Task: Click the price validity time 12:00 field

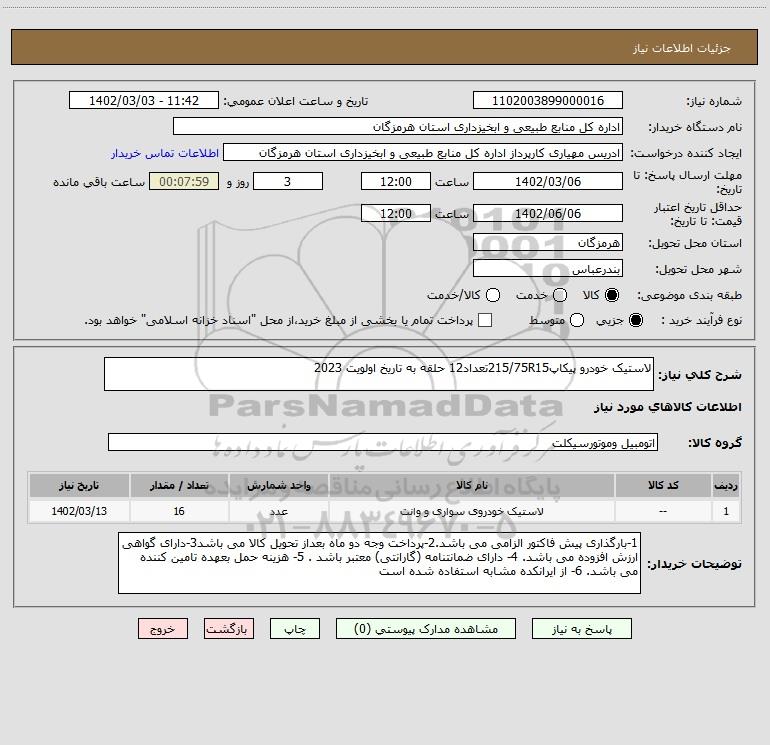Action: (396, 213)
